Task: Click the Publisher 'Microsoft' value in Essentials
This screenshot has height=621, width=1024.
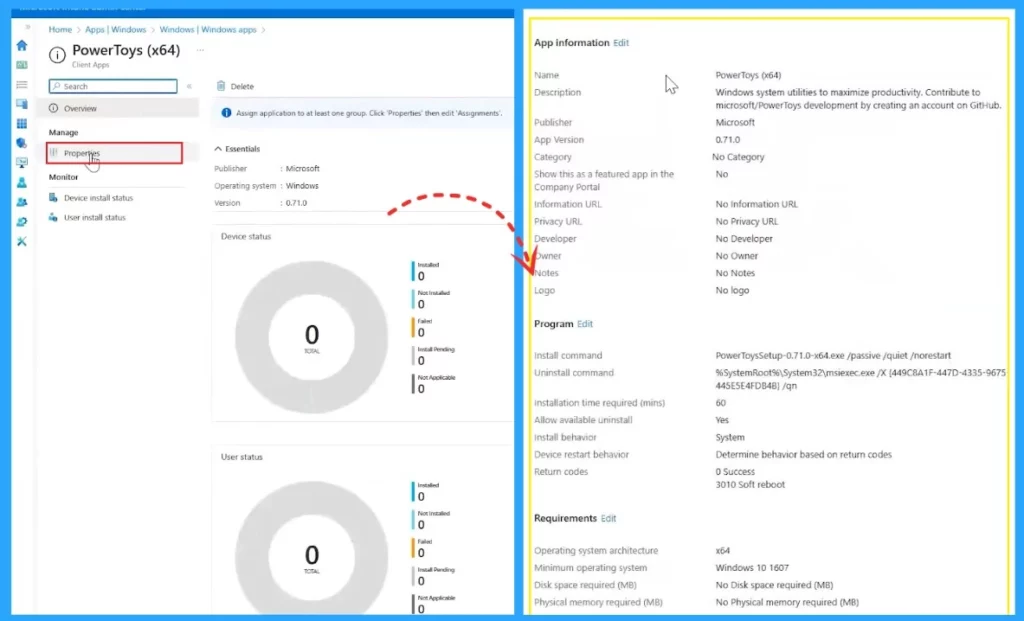Action: [302, 168]
